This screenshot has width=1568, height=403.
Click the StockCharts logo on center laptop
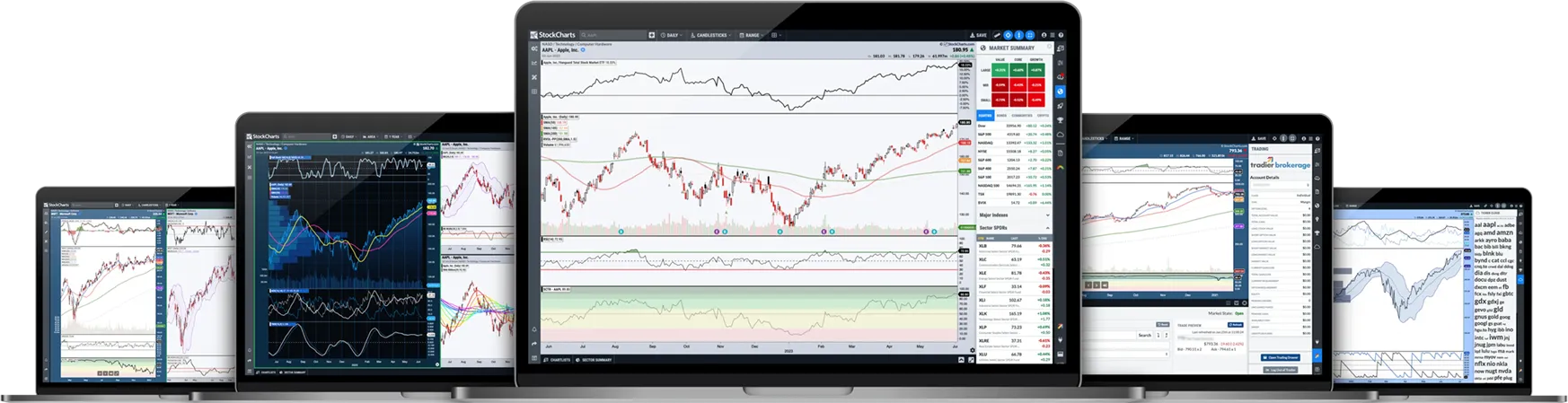(x=553, y=35)
